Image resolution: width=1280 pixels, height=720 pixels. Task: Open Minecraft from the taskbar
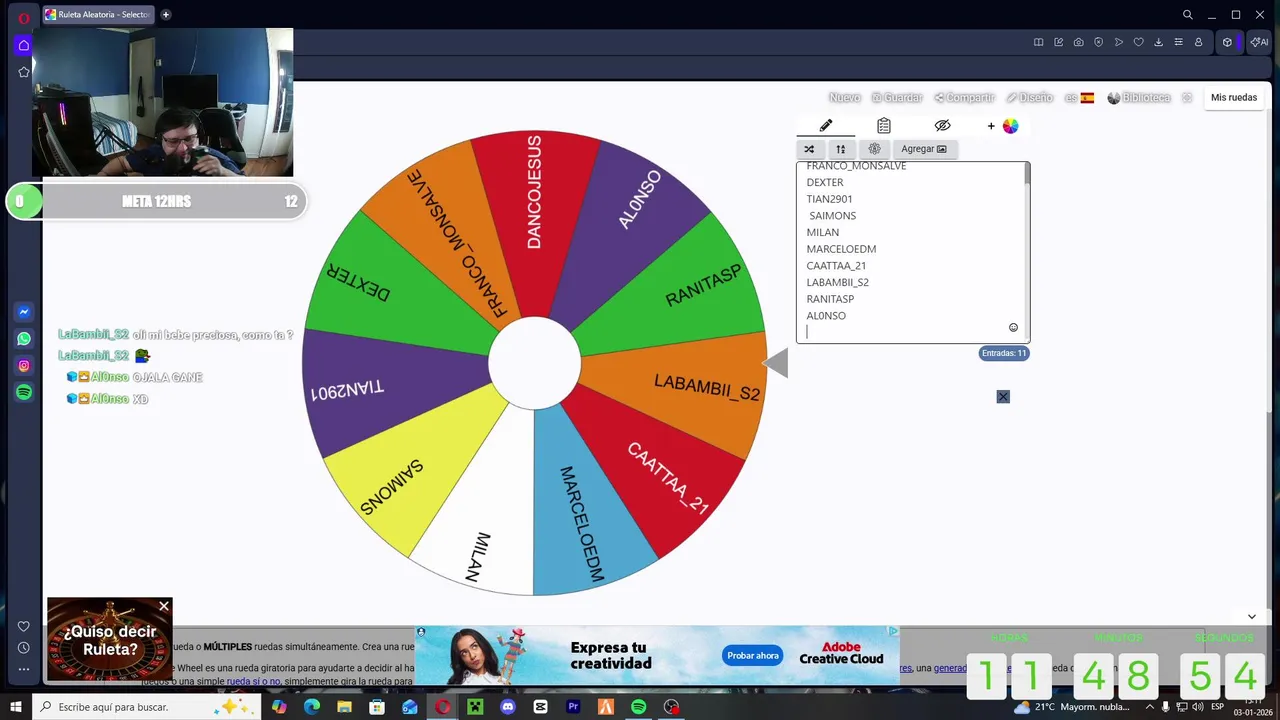click(475, 707)
